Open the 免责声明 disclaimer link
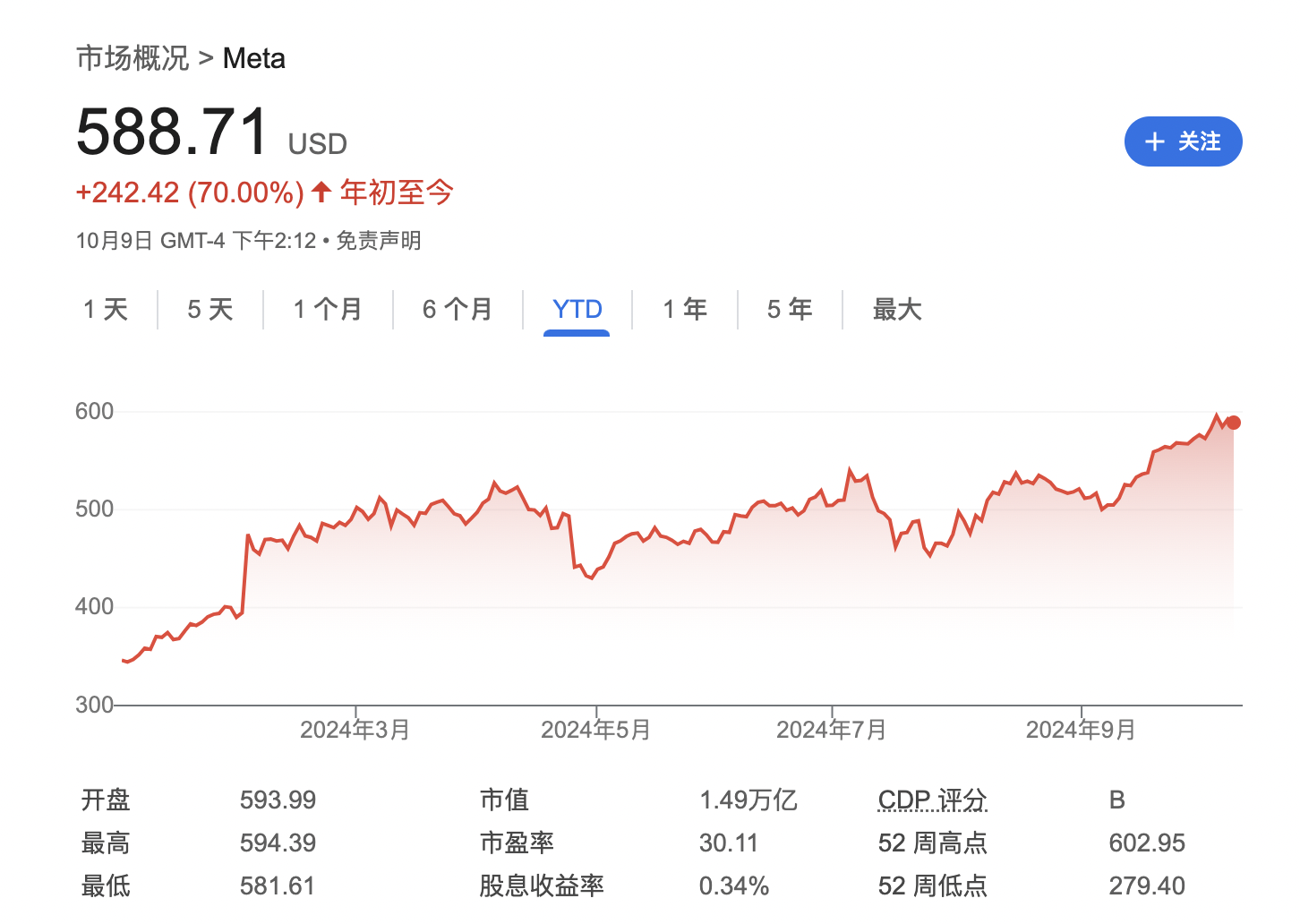 (x=378, y=241)
